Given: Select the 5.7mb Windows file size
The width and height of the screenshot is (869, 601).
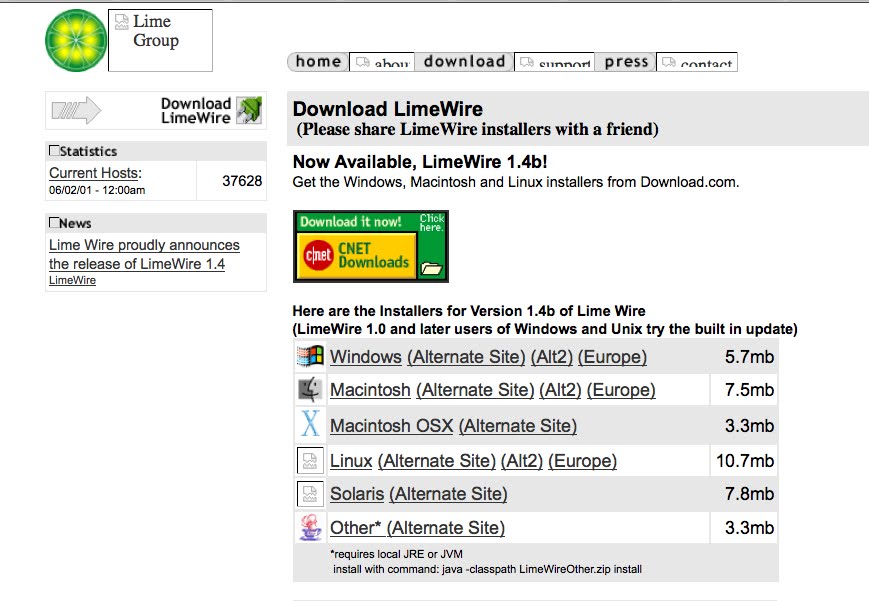Looking at the screenshot, I should tap(749, 356).
